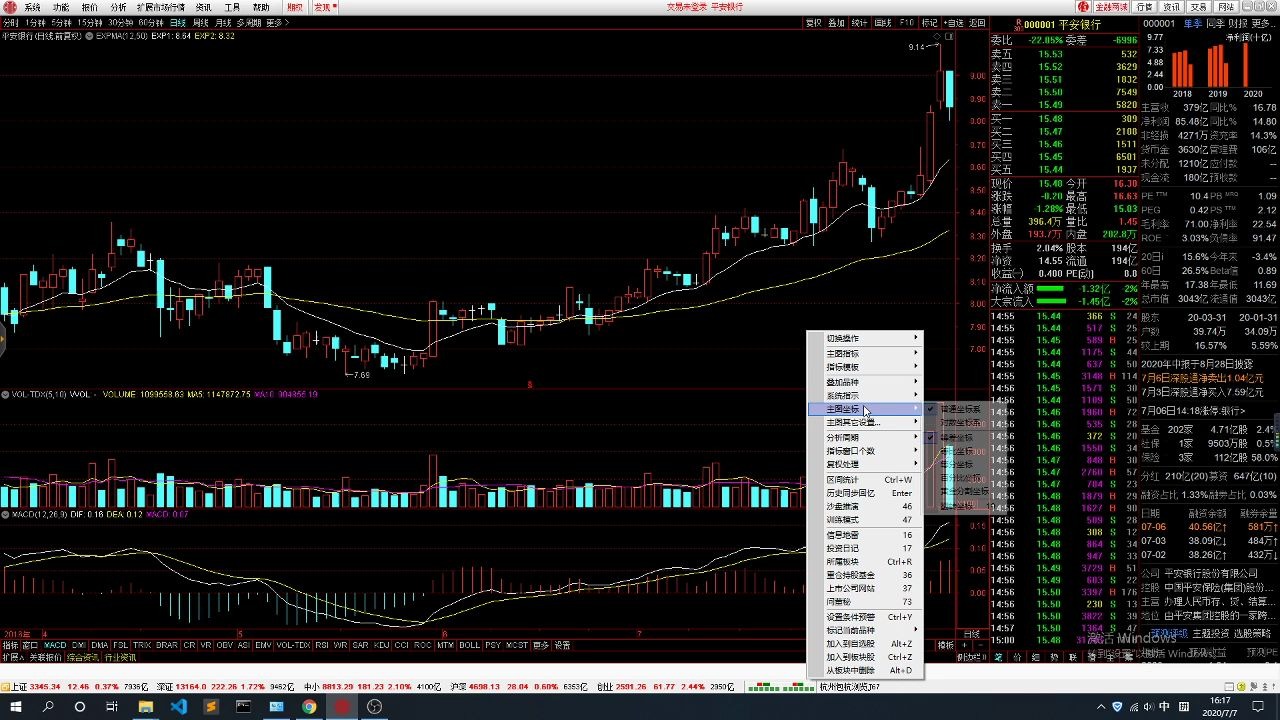Open terminal icon in taskbar
This screenshot has height=720, width=1280.
(x=243, y=706)
